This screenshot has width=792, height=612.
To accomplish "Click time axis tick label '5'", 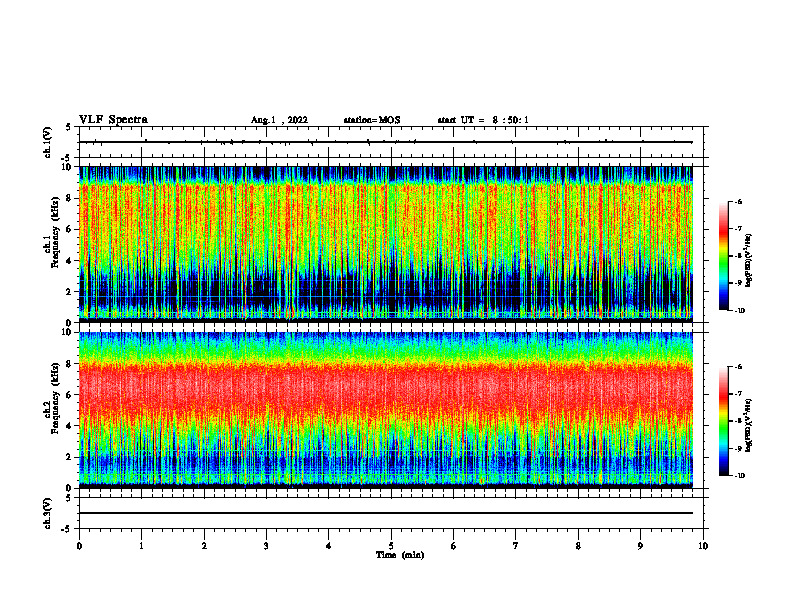I will (x=391, y=546).
